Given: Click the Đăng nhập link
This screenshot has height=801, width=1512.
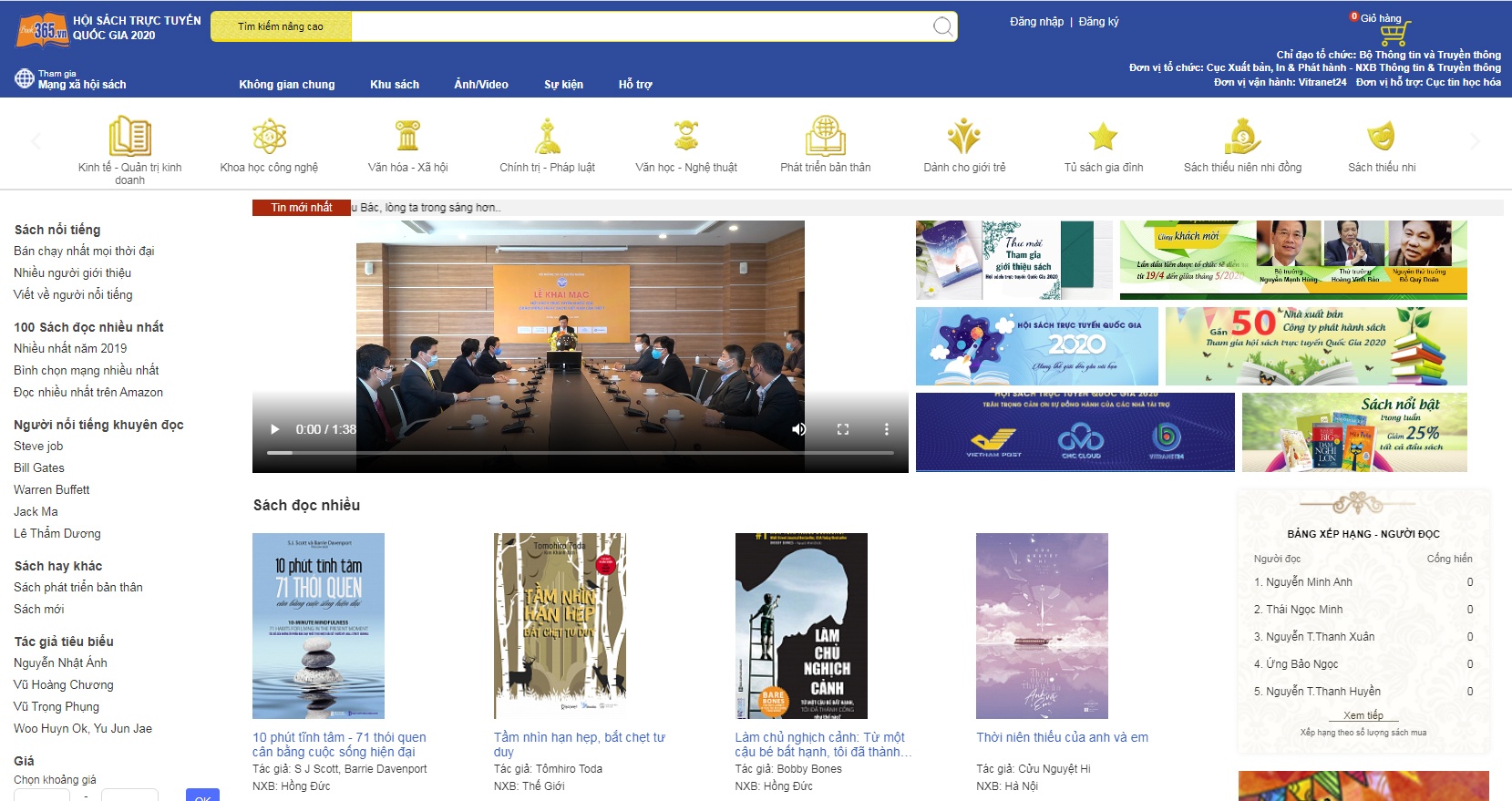Looking at the screenshot, I should [1036, 22].
